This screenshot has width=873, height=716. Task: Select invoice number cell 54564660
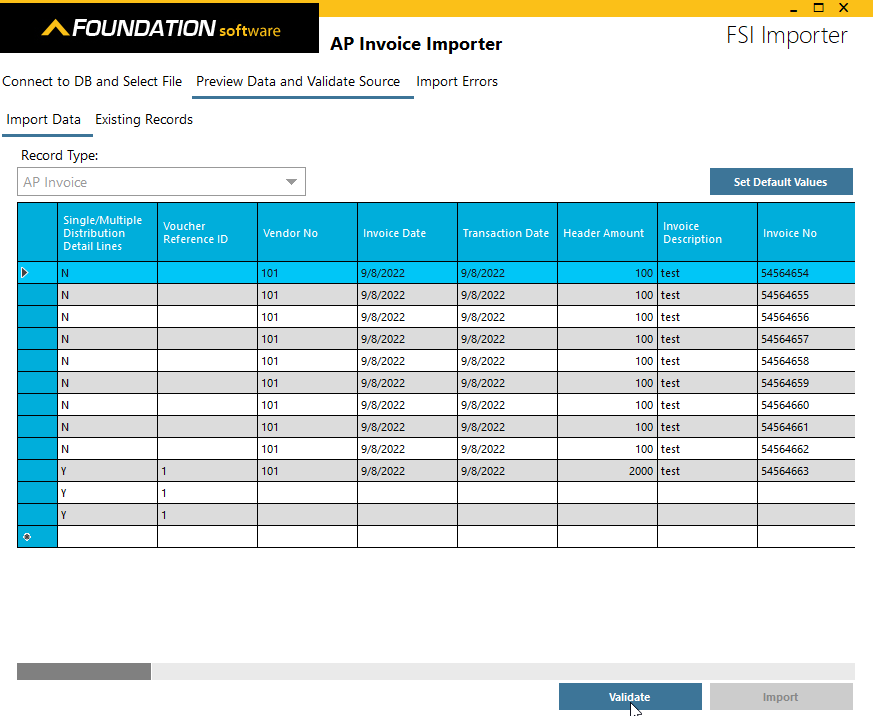tap(806, 405)
